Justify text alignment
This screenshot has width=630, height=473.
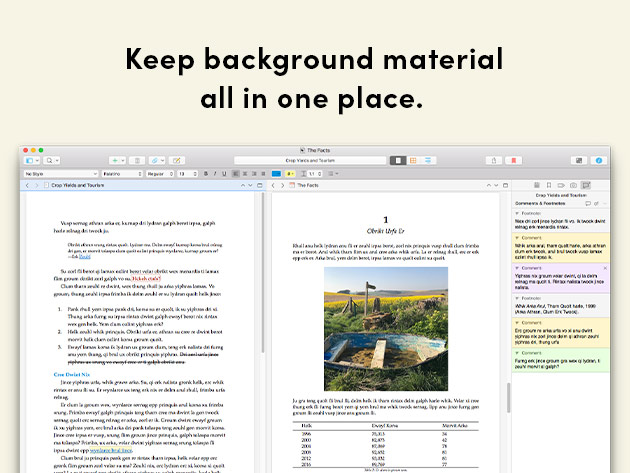coord(263,174)
